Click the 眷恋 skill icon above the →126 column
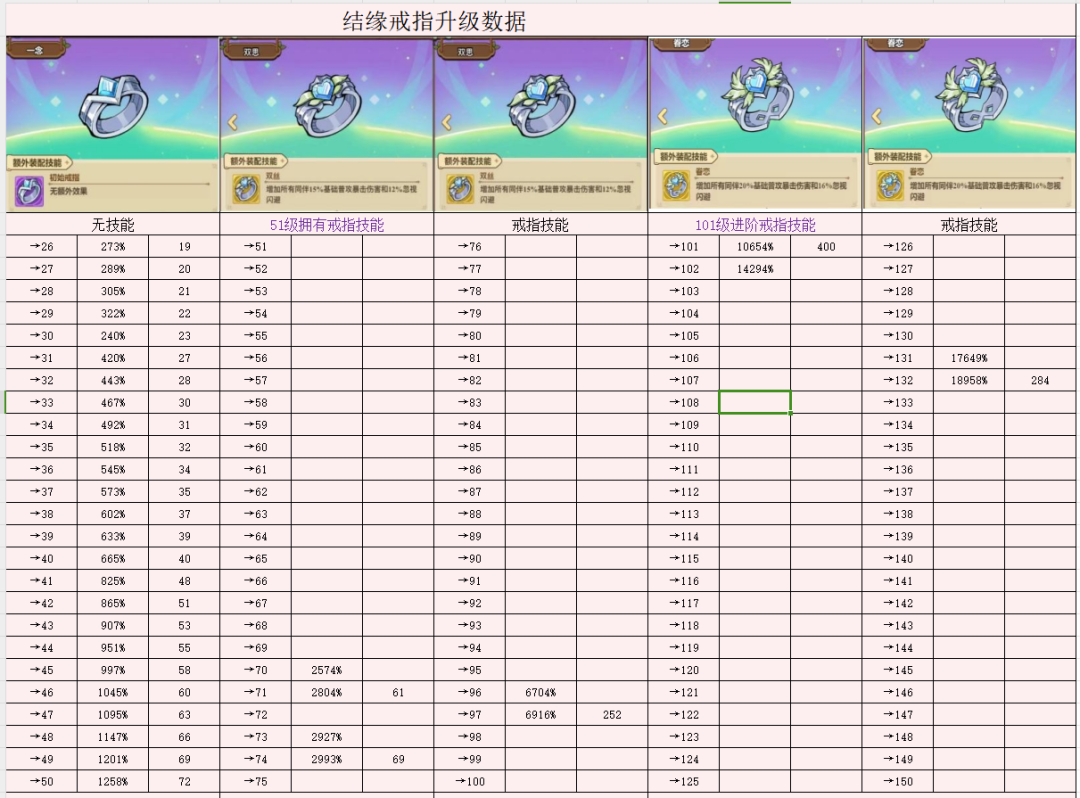 coord(890,185)
